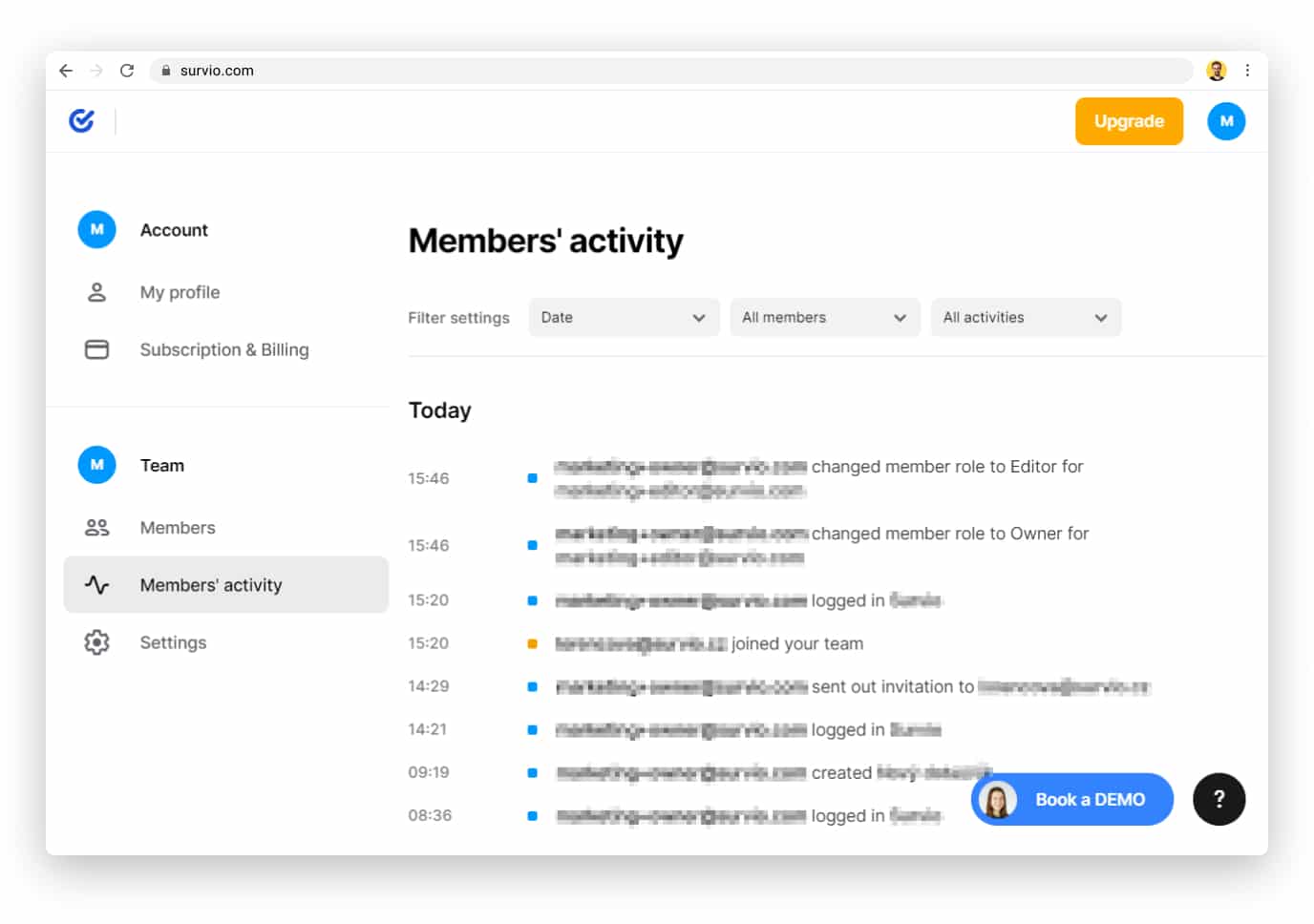
Task: Click the blue M avatar in the header
Action: (1225, 121)
